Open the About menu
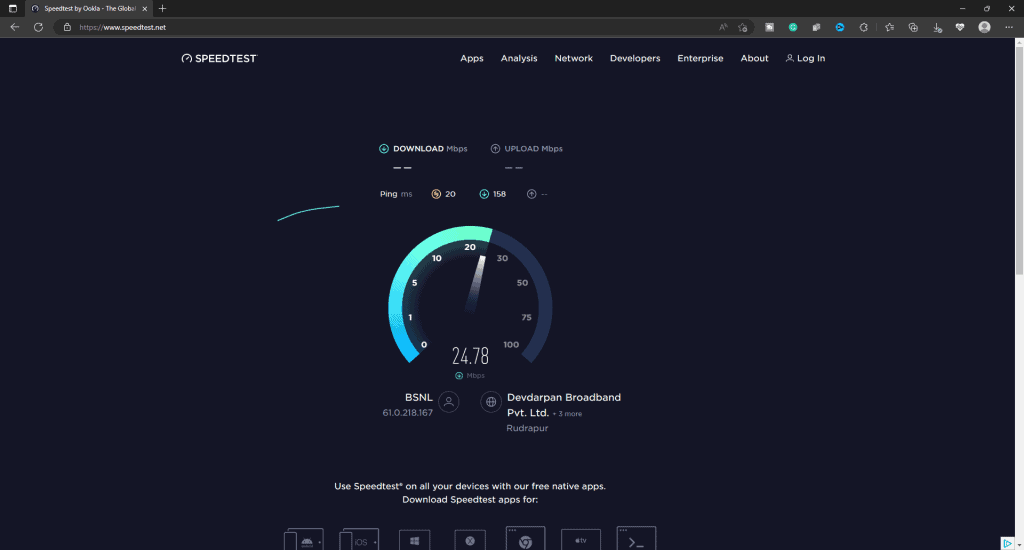The image size is (1024, 550). point(754,58)
